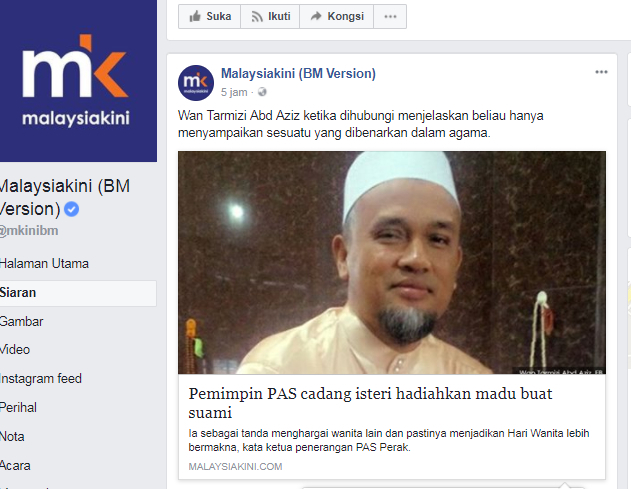Click the 5 jam post timestamp
The image size is (631, 489).
[x=234, y=92]
